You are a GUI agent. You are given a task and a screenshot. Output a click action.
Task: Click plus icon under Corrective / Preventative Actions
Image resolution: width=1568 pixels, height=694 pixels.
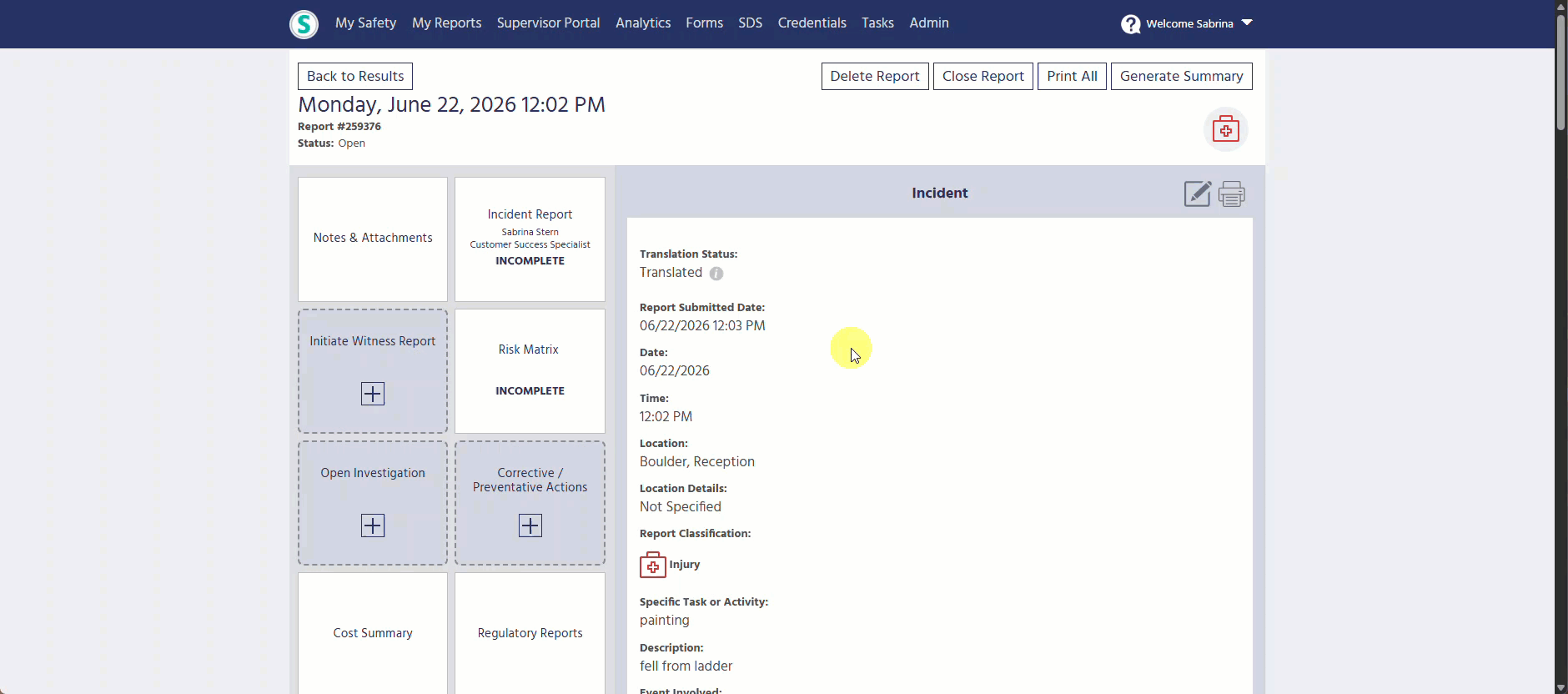click(530, 526)
